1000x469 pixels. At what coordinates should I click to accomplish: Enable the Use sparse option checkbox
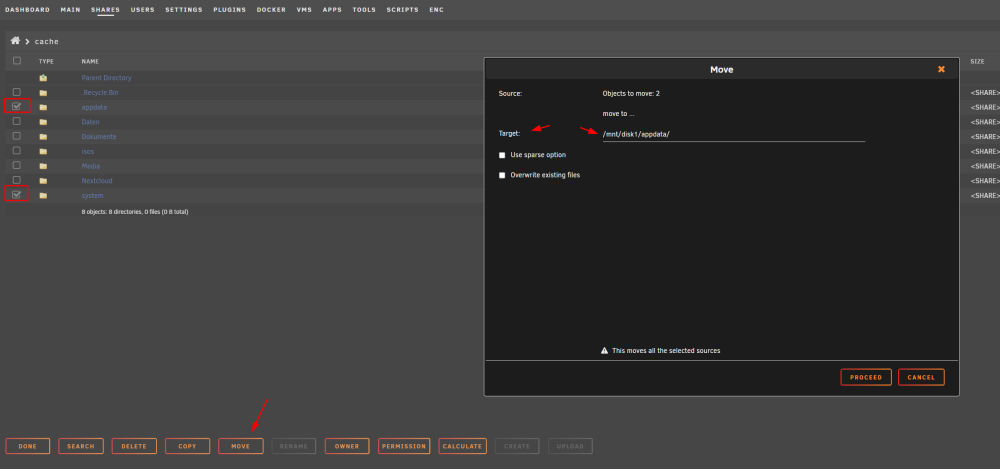tap(502, 155)
